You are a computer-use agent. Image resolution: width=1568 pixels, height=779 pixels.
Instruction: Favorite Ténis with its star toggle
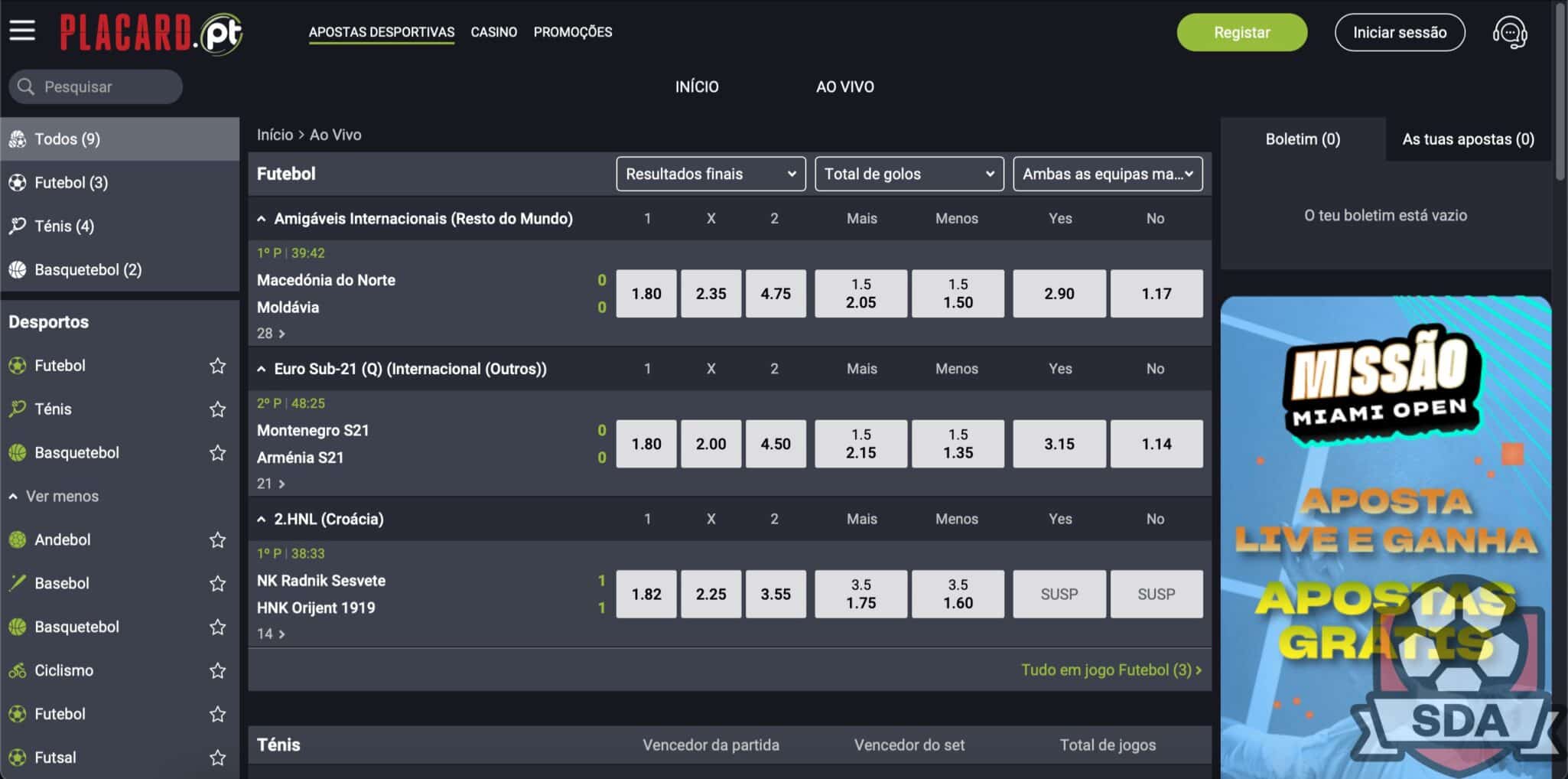(218, 409)
